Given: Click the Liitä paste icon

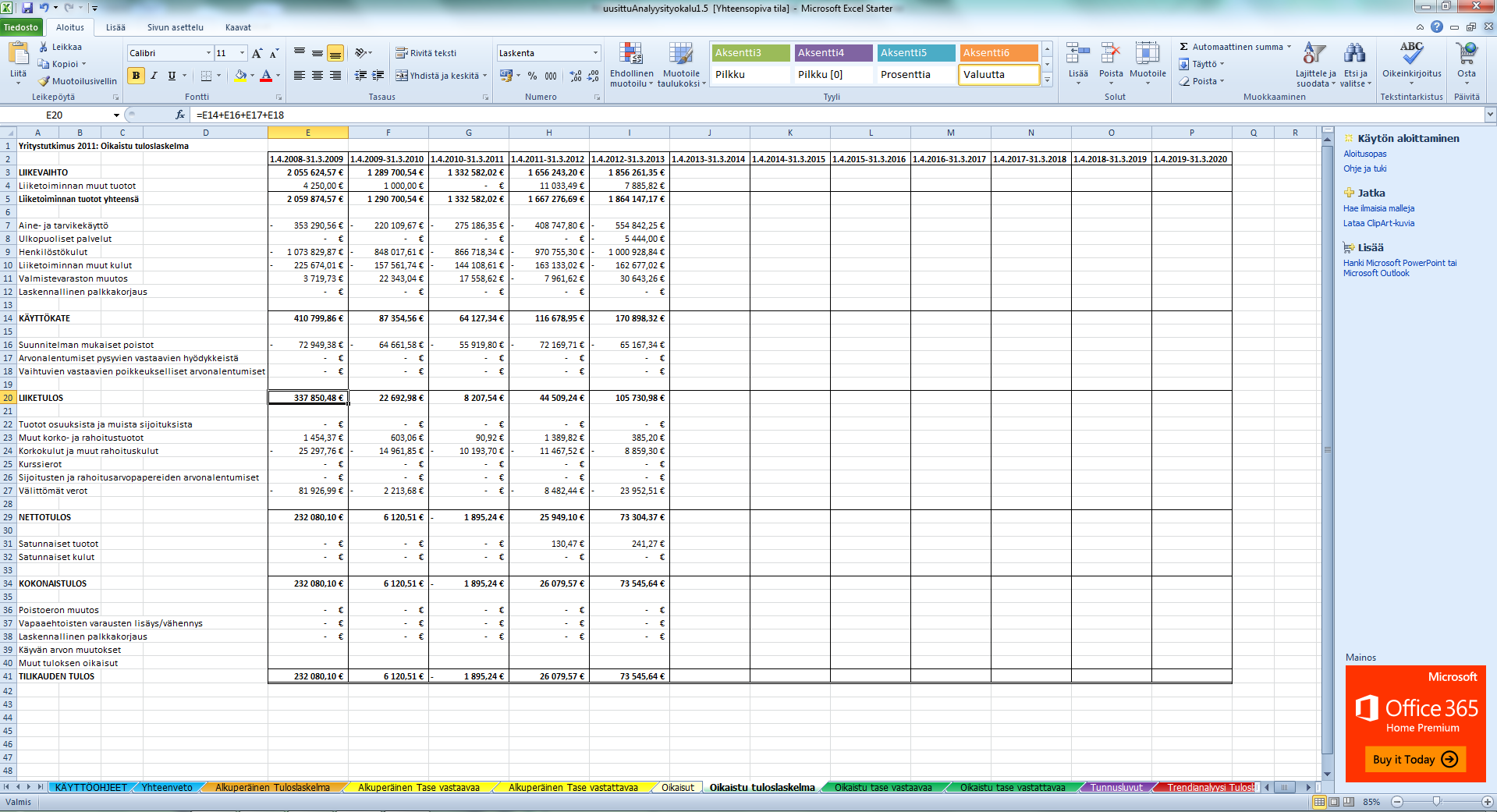Looking at the screenshot, I should tap(18, 54).
